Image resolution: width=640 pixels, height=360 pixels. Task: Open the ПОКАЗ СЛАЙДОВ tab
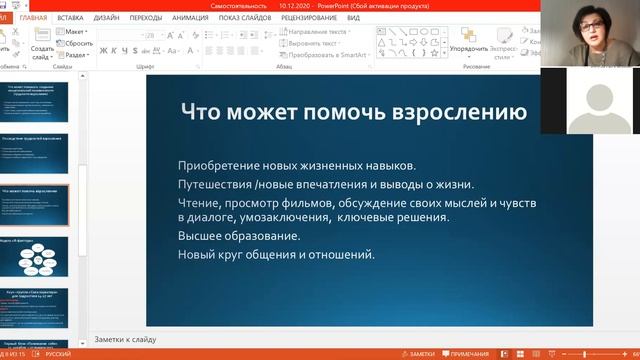244,18
